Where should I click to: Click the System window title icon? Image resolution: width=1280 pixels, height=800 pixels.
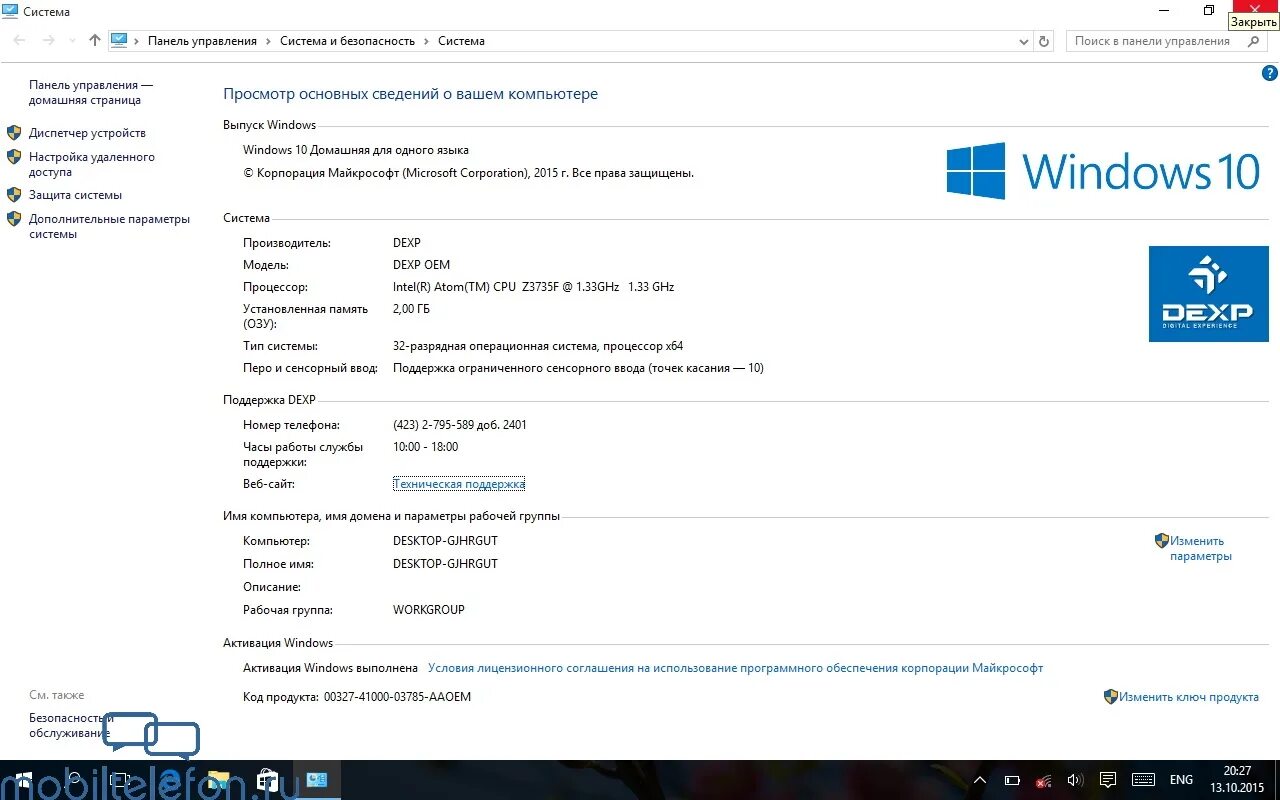(10, 11)
